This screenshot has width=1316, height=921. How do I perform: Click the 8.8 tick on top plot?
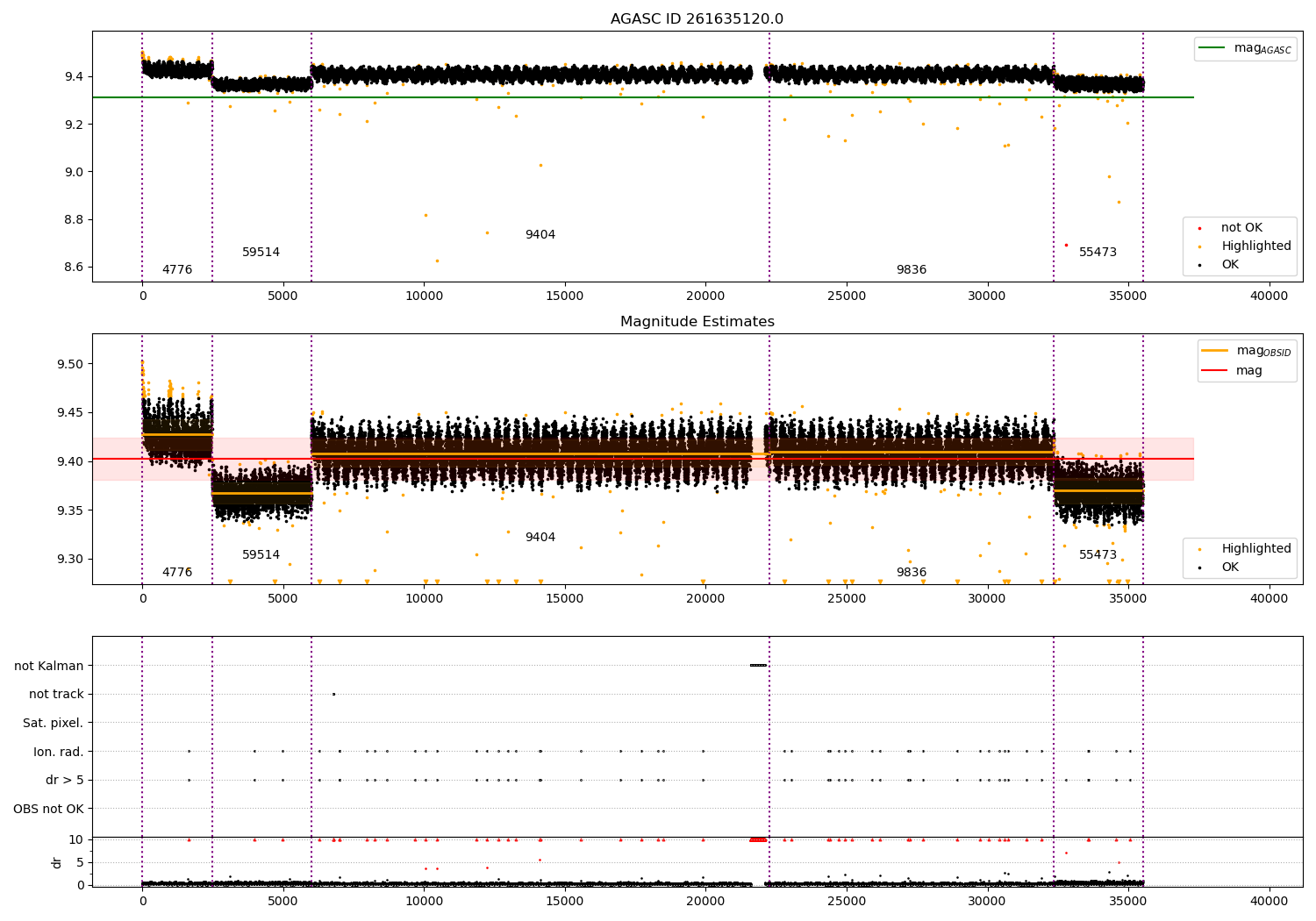pyautogui.click(x=75, y=219)
